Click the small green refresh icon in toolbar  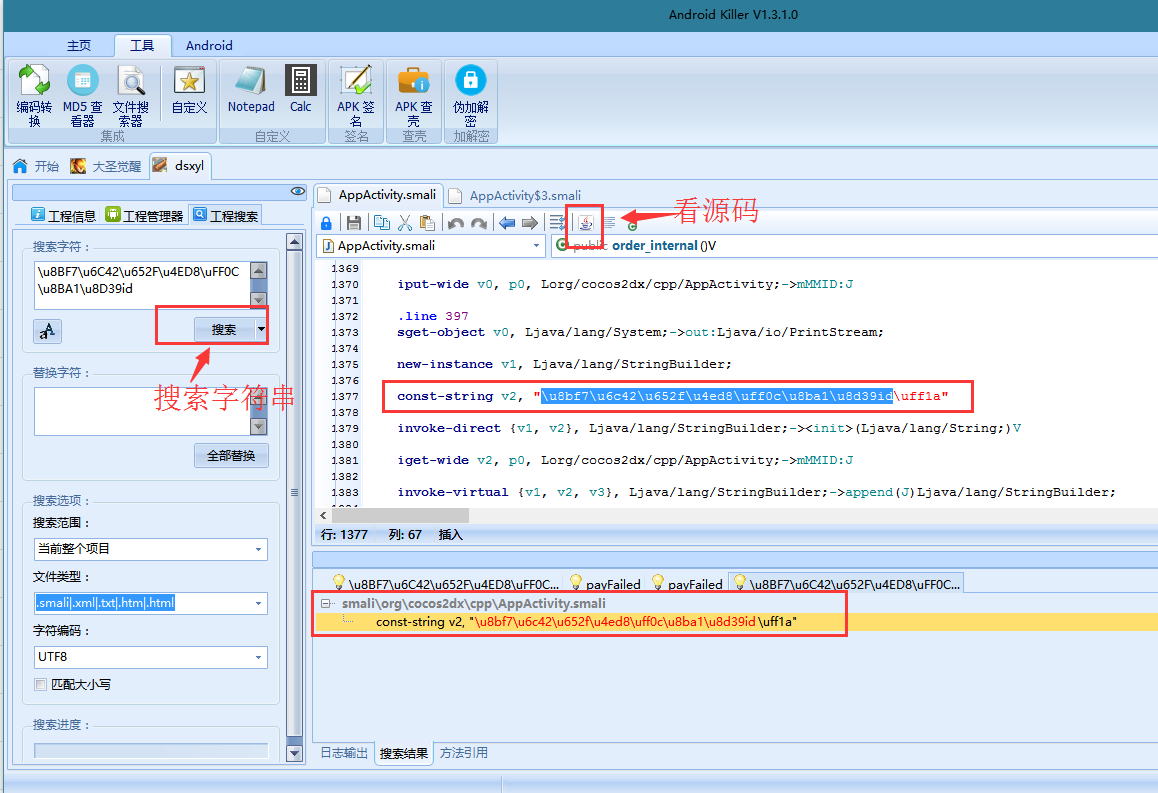pos(632,226)
